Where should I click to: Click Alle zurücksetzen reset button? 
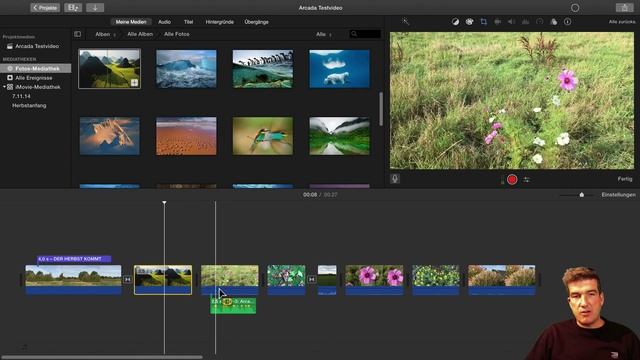coord(622,22)
